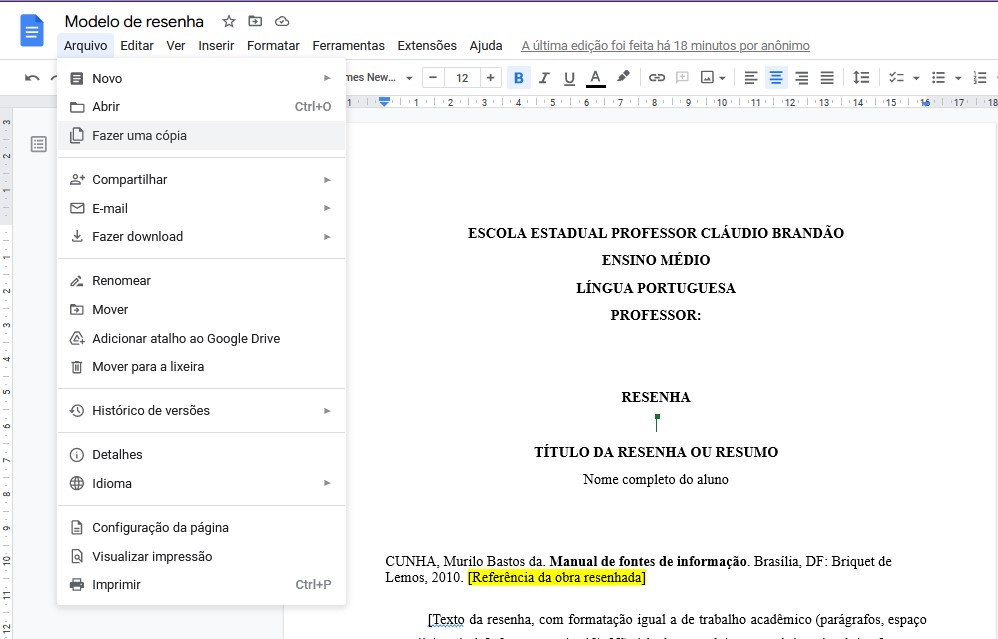Expand the Idioma submenu
The width and height of the screenshot is (998, 639).
(x=201, y=483)
